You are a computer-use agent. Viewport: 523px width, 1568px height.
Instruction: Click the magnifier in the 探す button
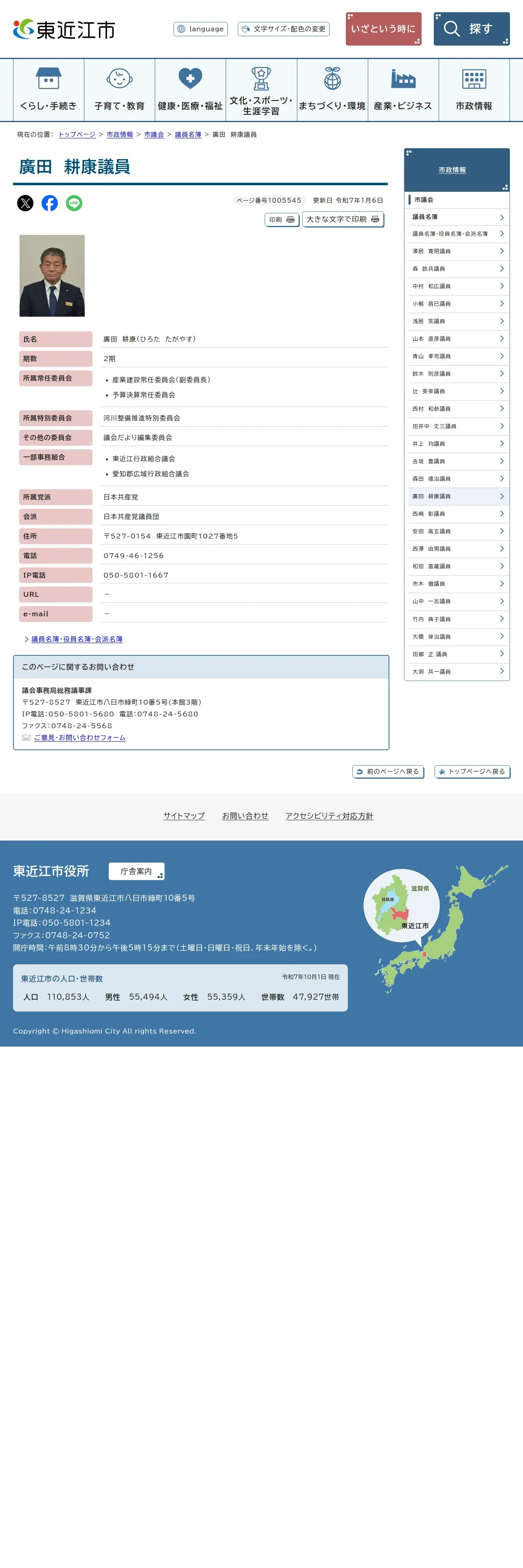tap(452, 28)
